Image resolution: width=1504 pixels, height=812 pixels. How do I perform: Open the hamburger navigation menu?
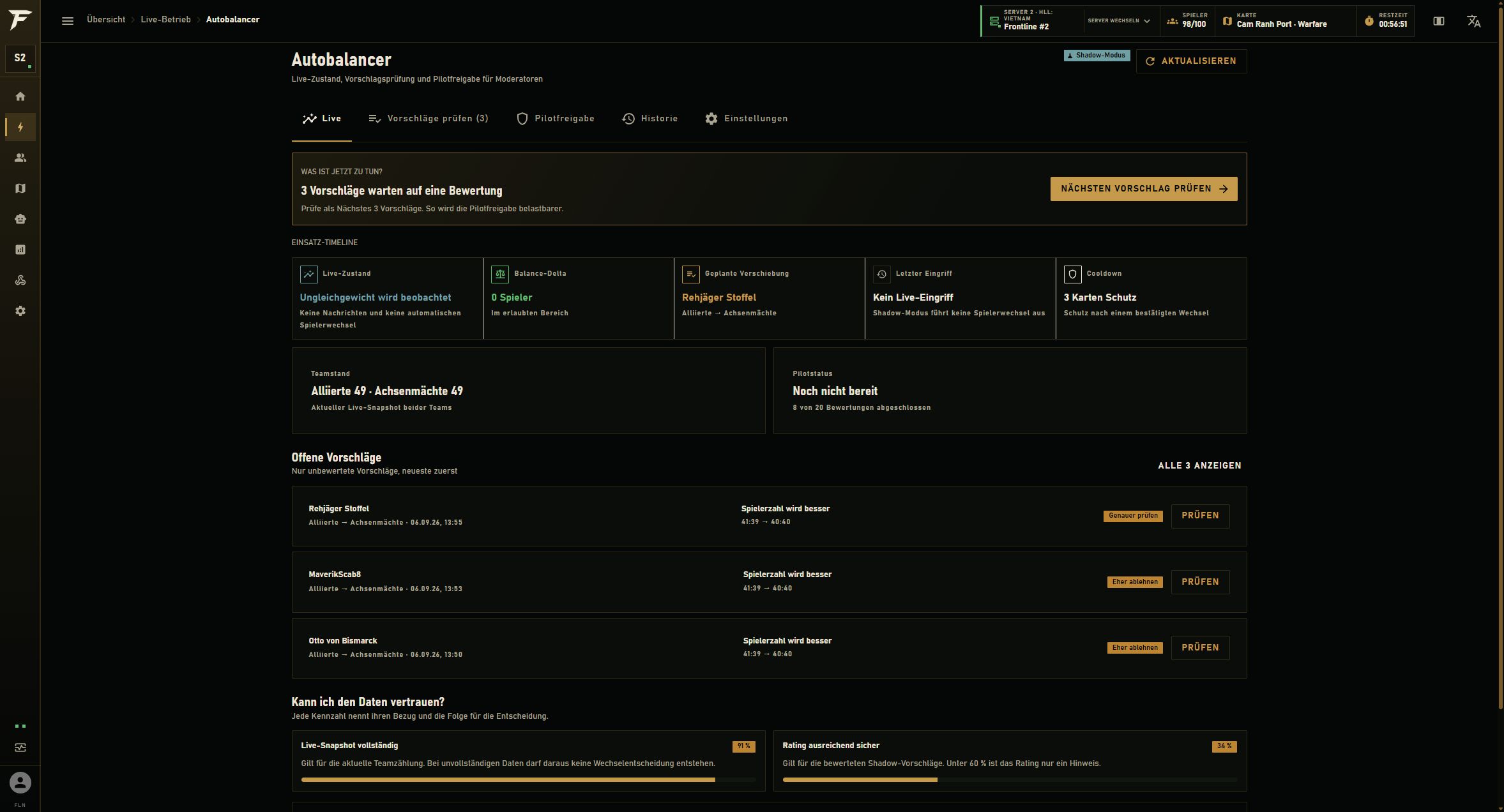tap(68, 21)
